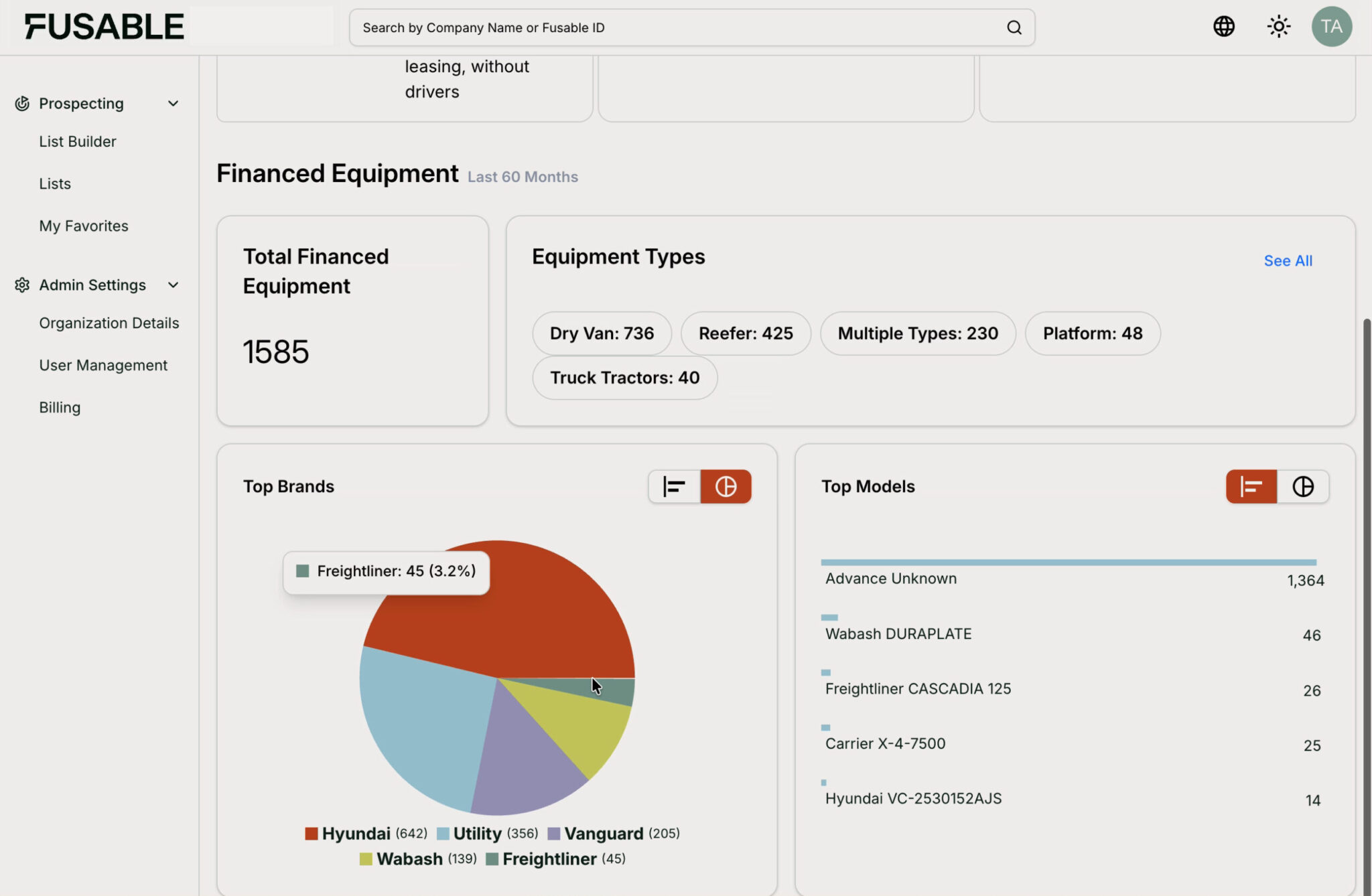Toggle light/dark theme sun icon
1372x896 pixels.
[1278, 27]
